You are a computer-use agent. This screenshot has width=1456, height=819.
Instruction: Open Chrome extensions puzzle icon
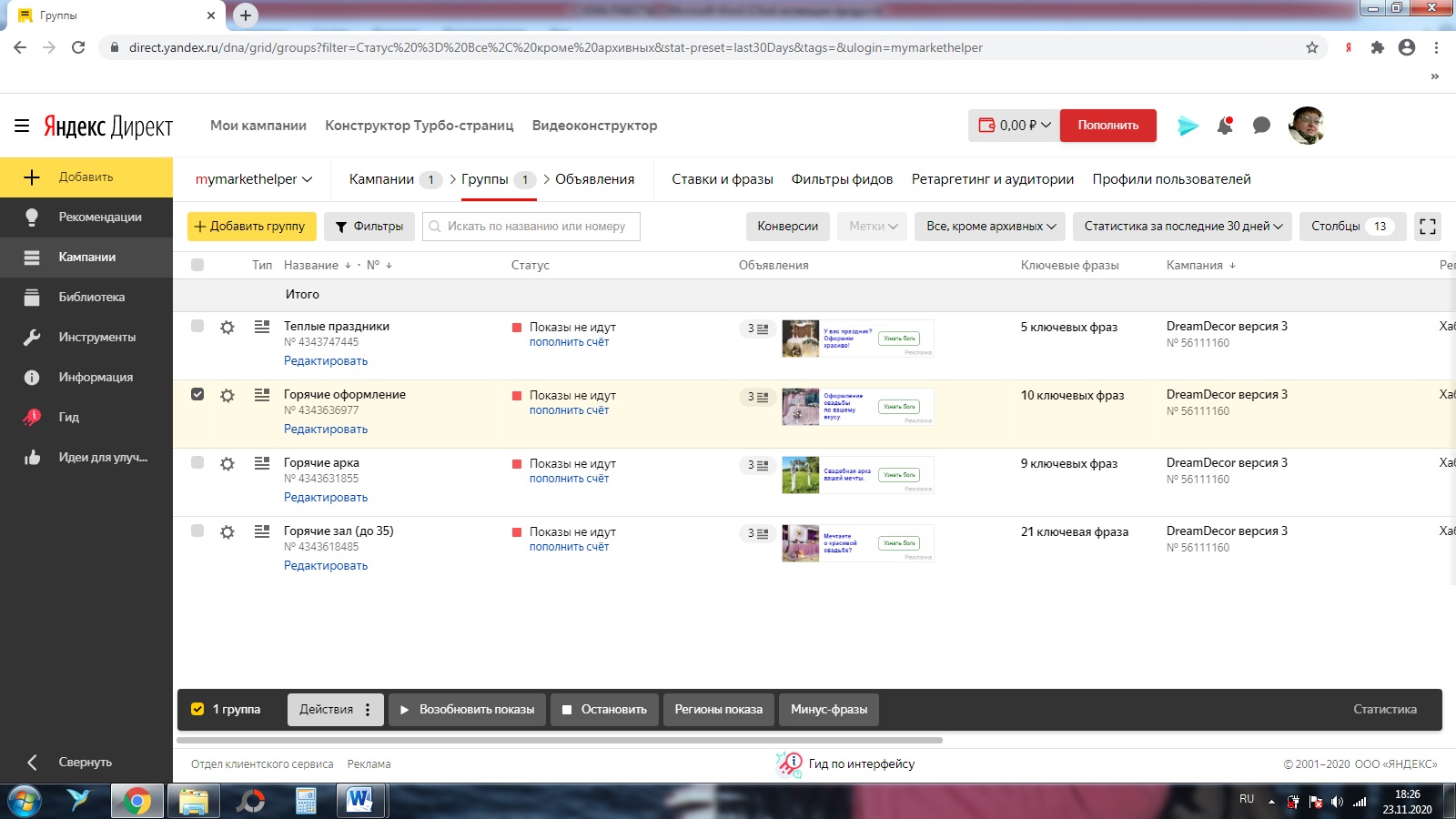coord(1378,47)
